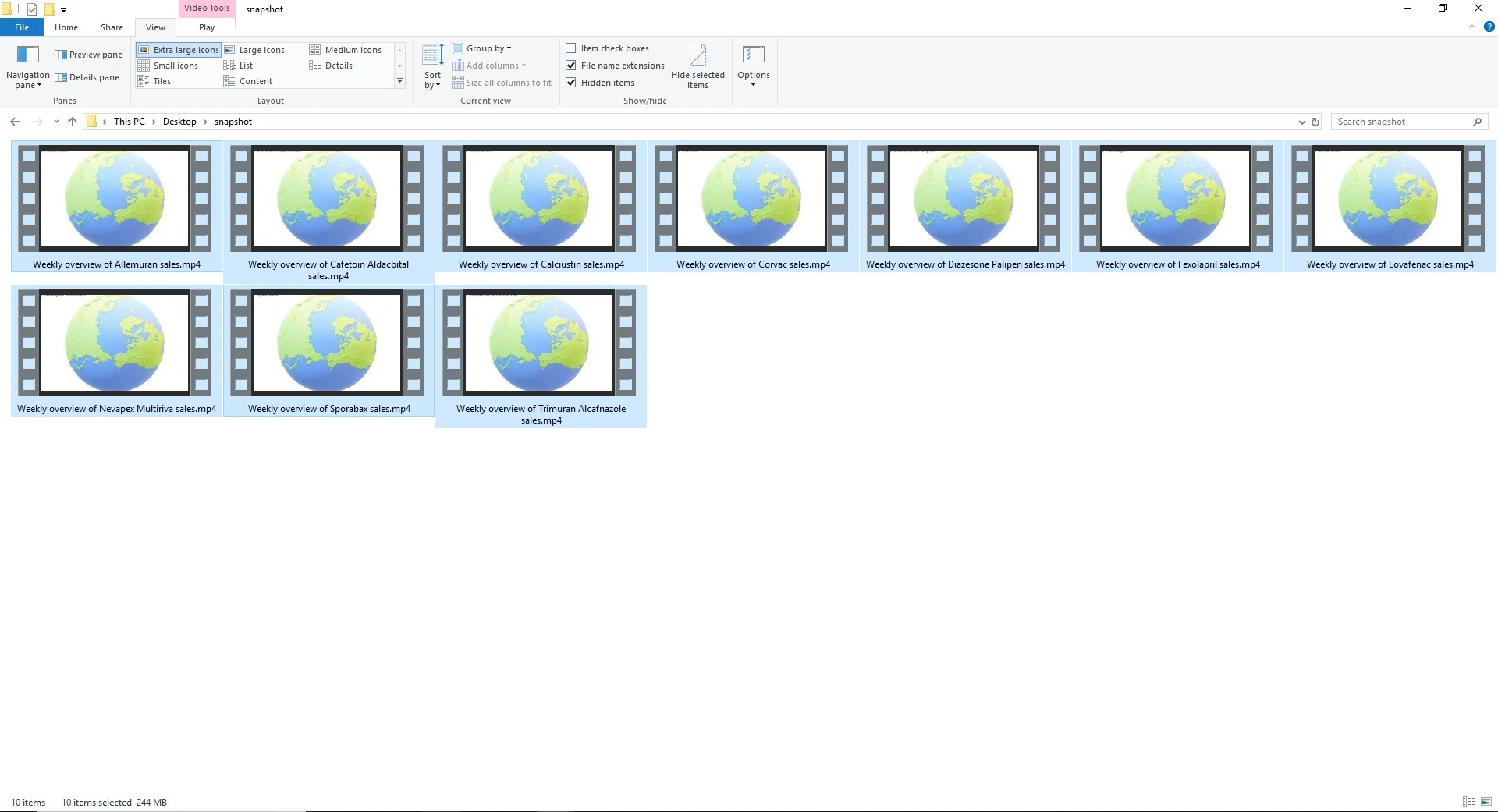Image resolution: width=1498 pixels, height=812 pixels.
Task: Switch to Tiles layout
Action: (160, 80)
